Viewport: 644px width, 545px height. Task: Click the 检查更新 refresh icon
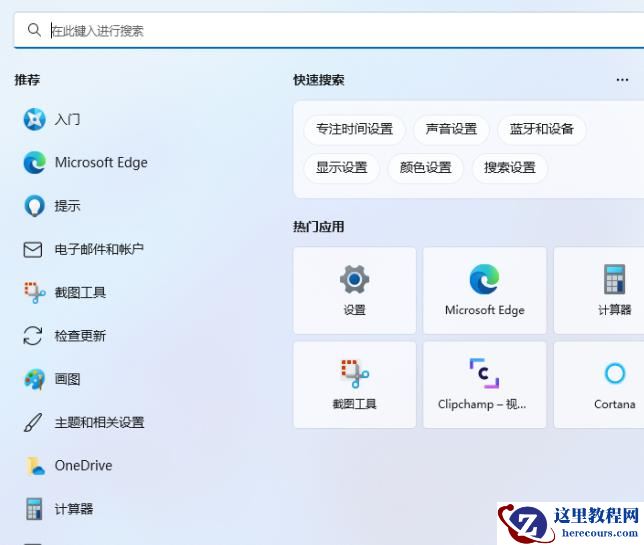pyautogui.click(x=33, y=336)
